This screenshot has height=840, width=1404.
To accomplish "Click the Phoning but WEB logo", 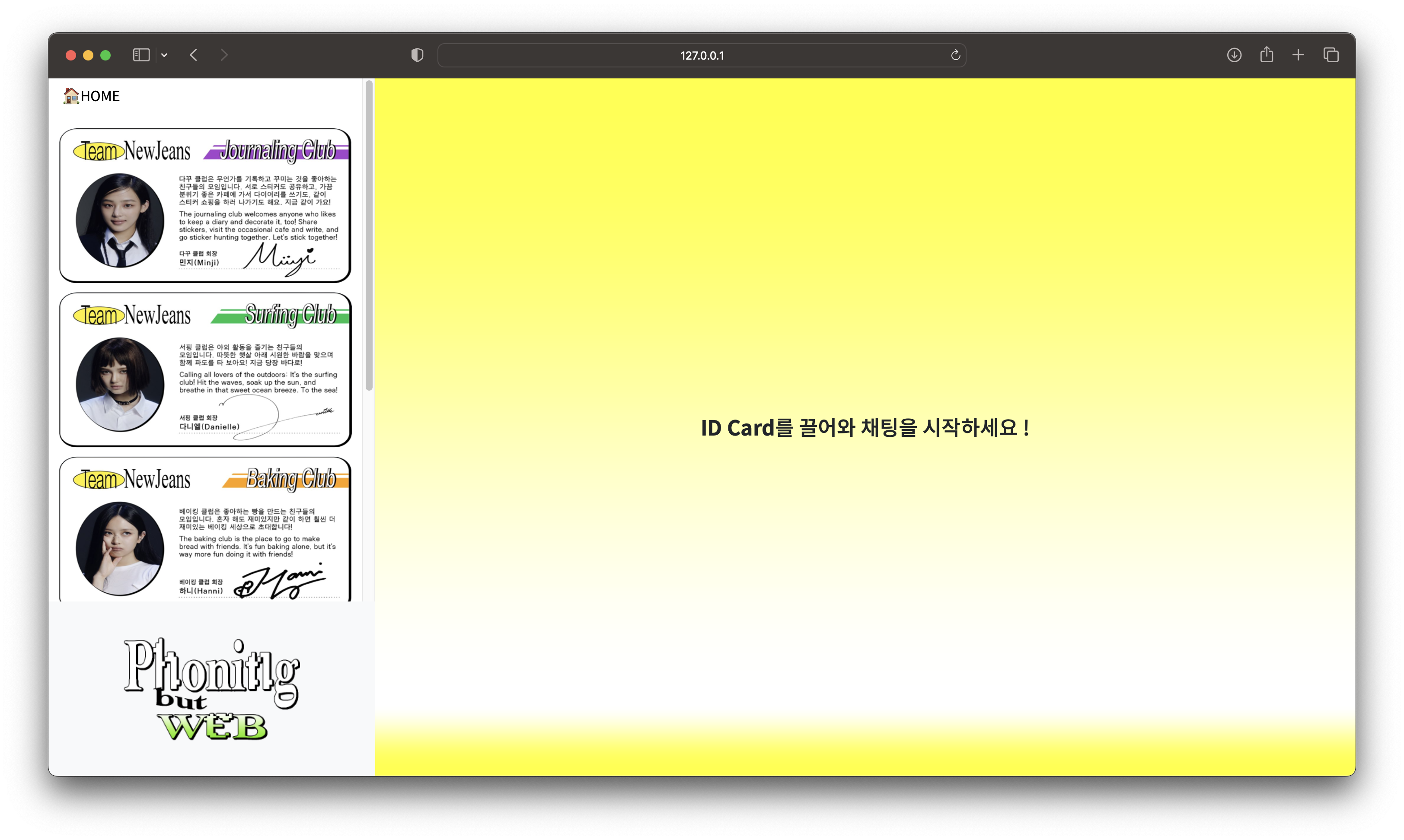I will (211, 689).
